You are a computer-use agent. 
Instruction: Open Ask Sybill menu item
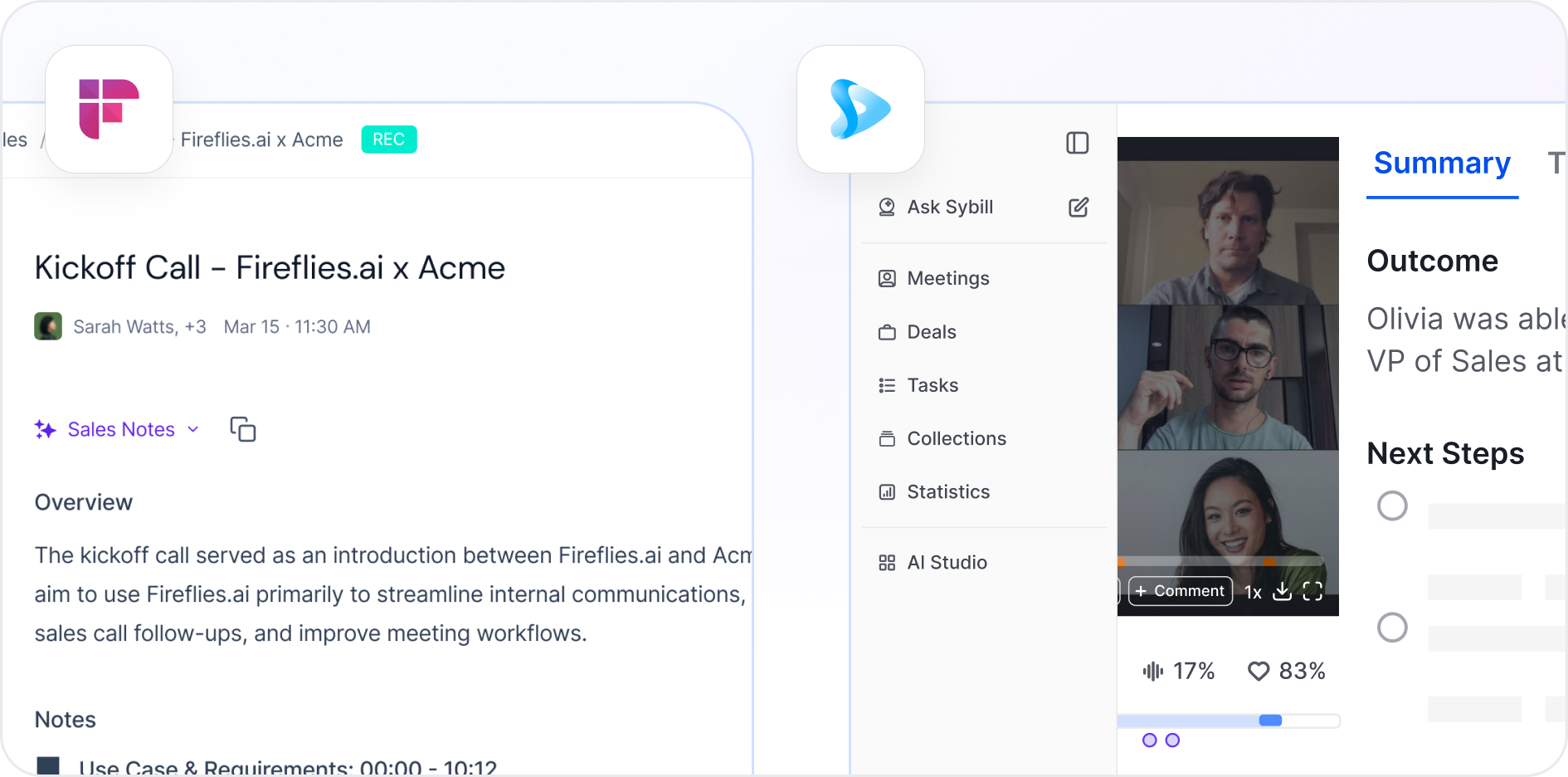951,207
